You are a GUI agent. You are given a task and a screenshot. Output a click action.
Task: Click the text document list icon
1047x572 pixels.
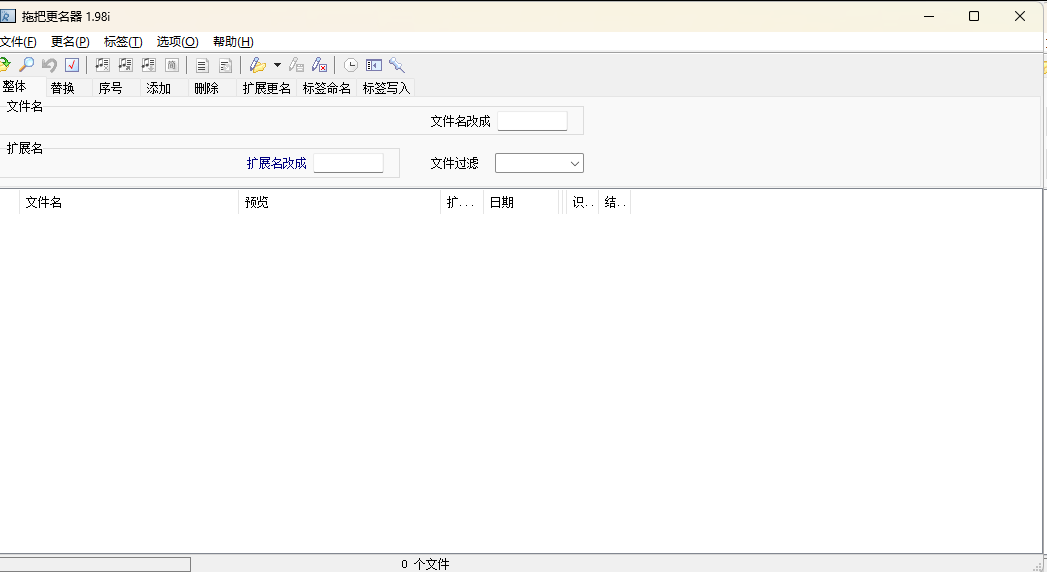(x=202, y=65)
